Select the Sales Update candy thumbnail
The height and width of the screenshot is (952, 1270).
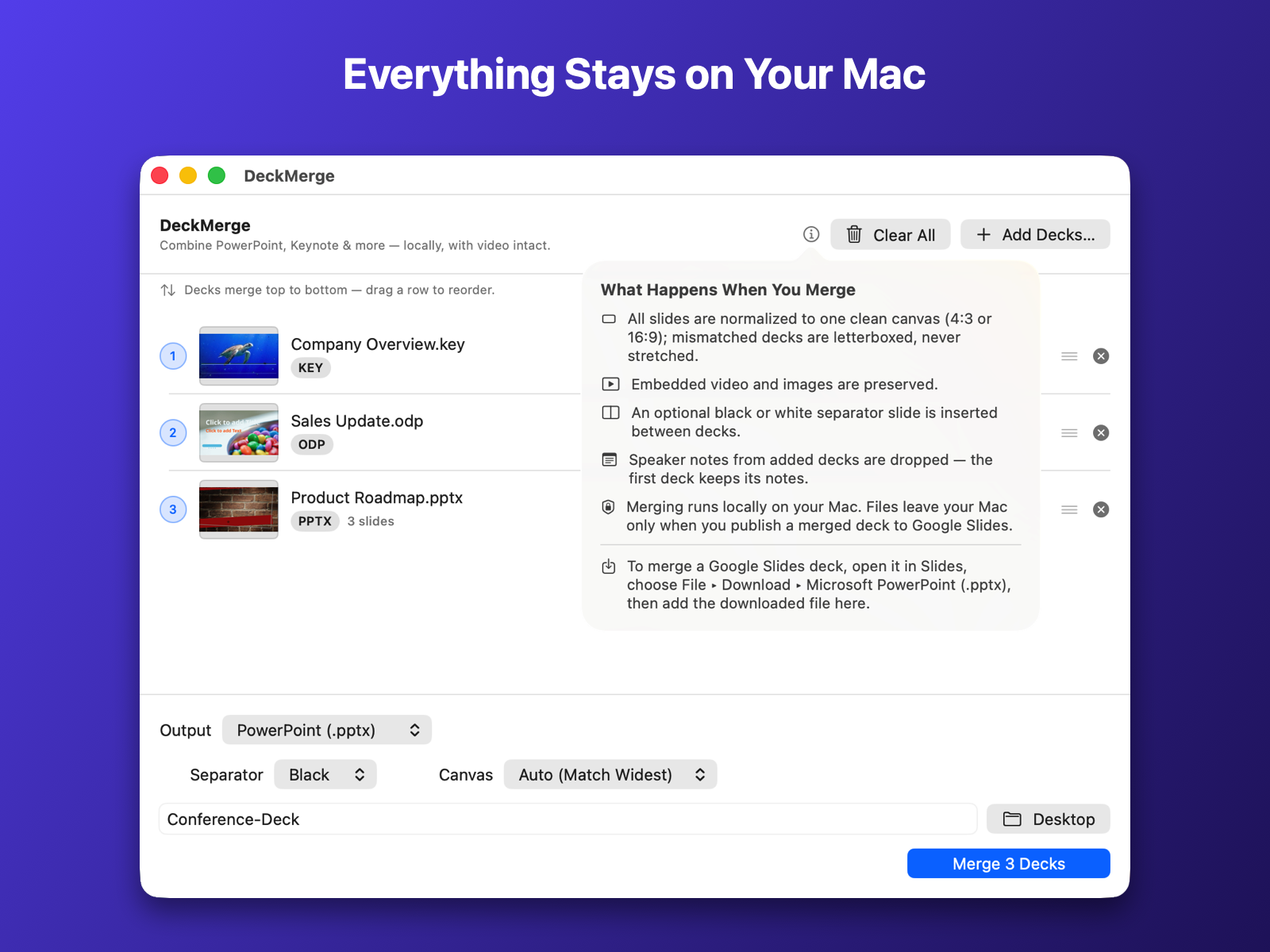239,433
